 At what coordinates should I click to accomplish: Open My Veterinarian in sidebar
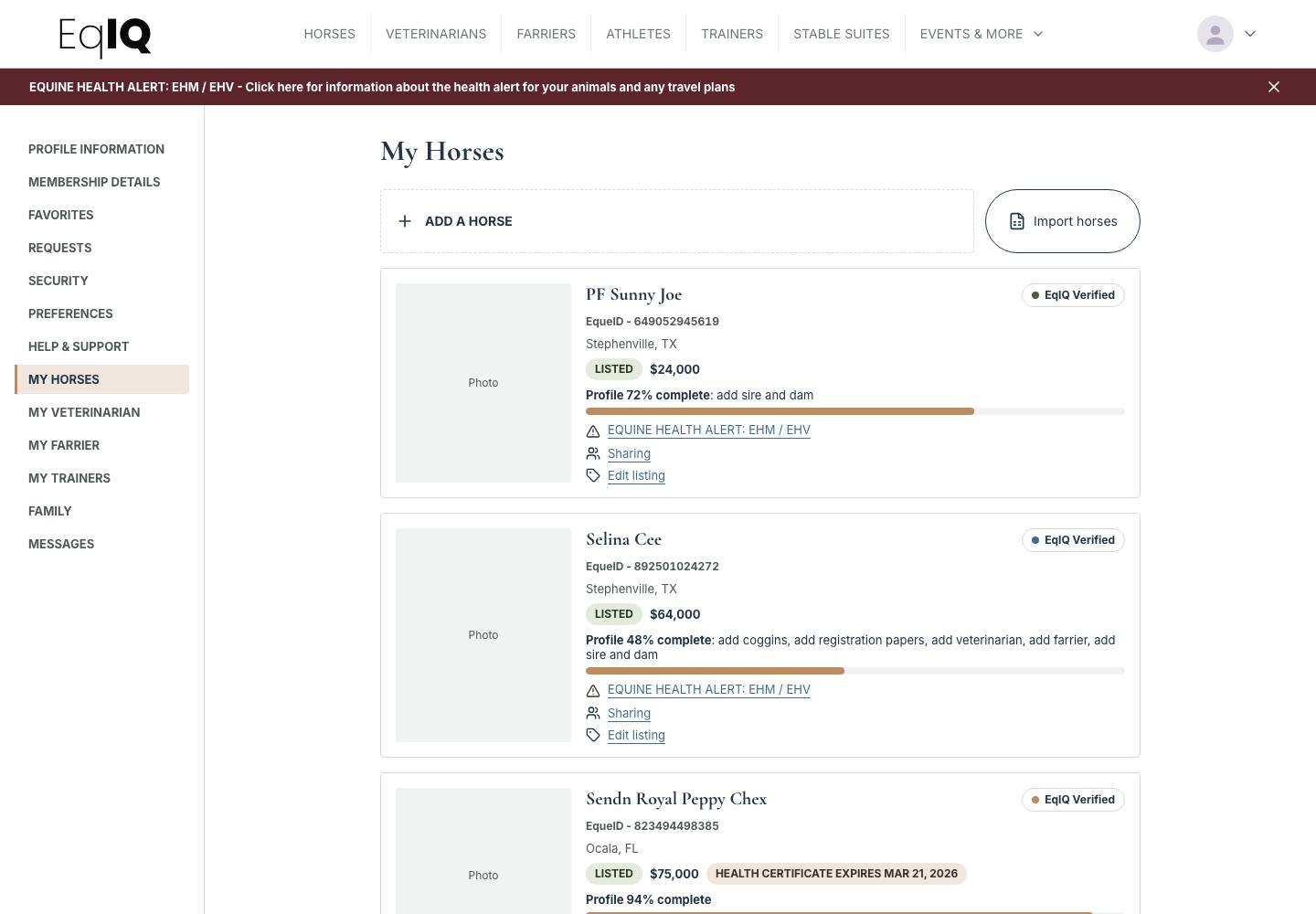point(84,412)
